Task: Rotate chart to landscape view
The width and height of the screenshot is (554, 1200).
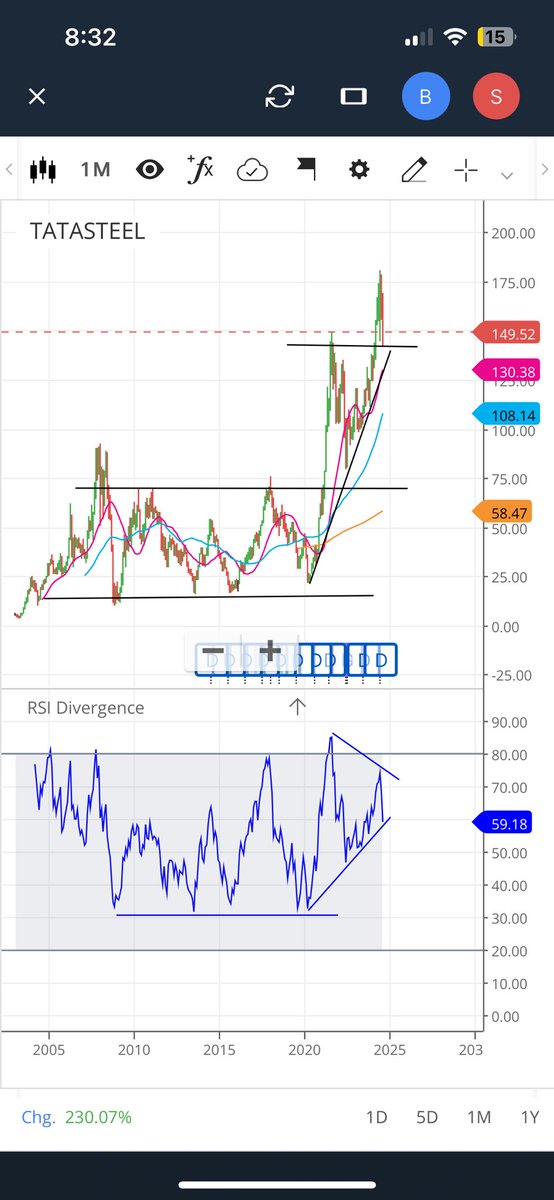Action: (x=353, y=96)
